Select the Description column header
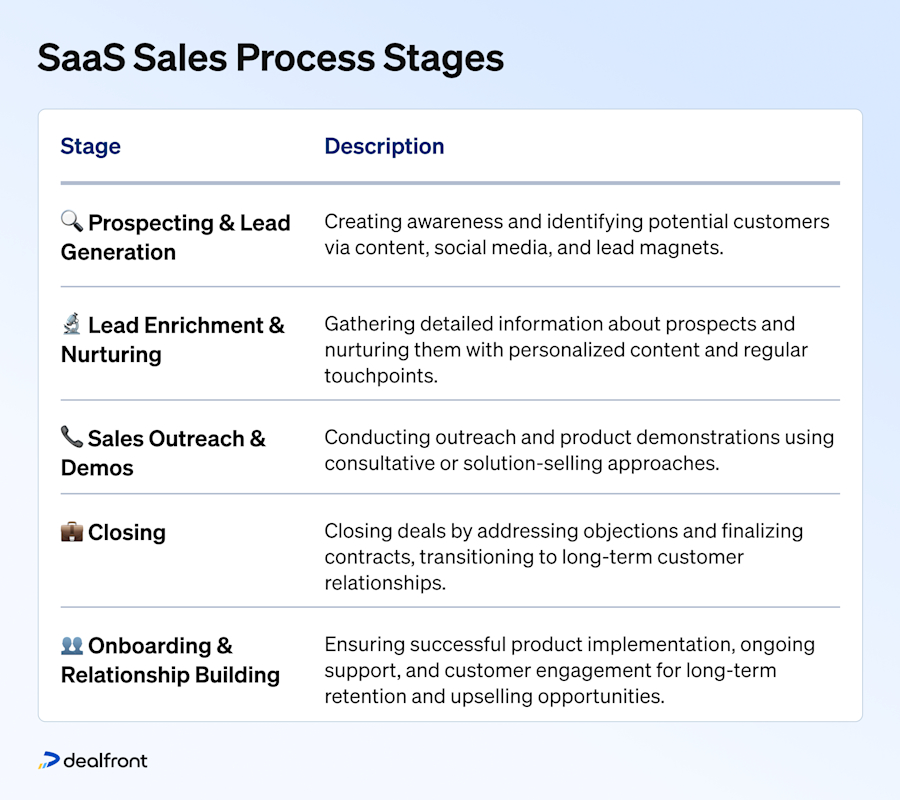Screen dimensions: 900x800 click(x=384, y=146)
